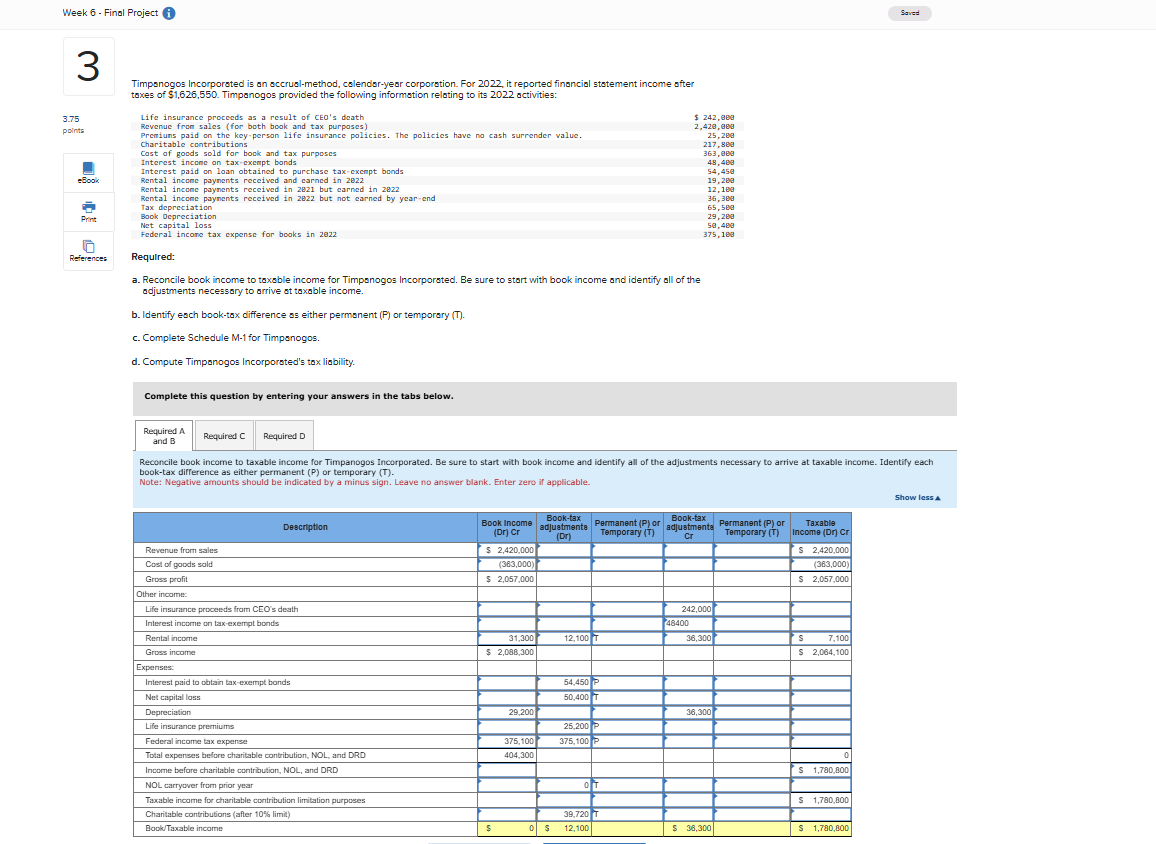Open the eBook resource
Image resolution: width=1156 pixels, height=844 pixels.
[88, 173]
